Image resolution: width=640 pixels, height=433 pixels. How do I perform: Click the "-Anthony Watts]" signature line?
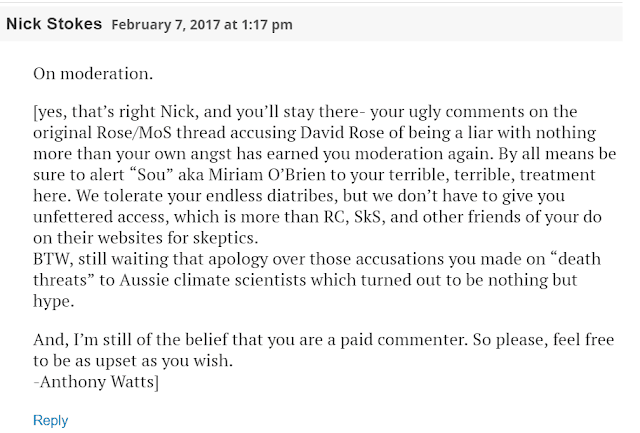point(96,382)
